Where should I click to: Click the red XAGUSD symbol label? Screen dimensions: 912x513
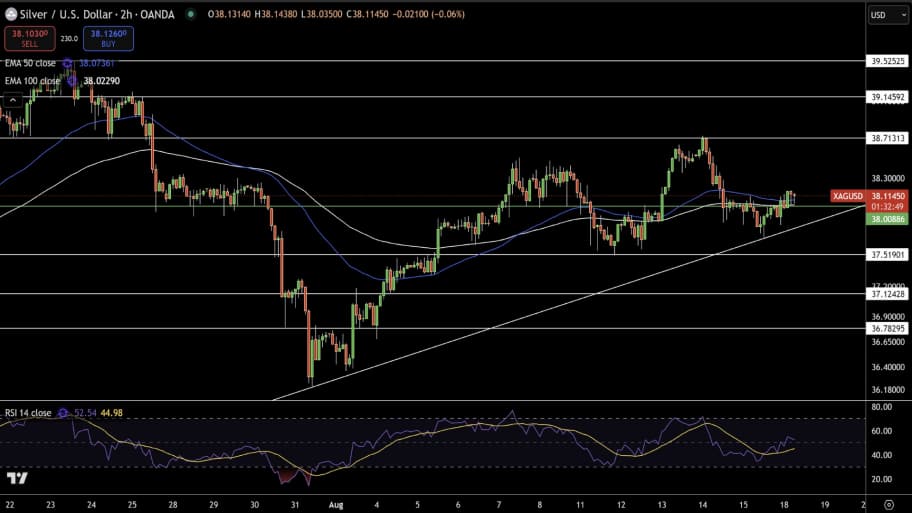coord(847,196)
